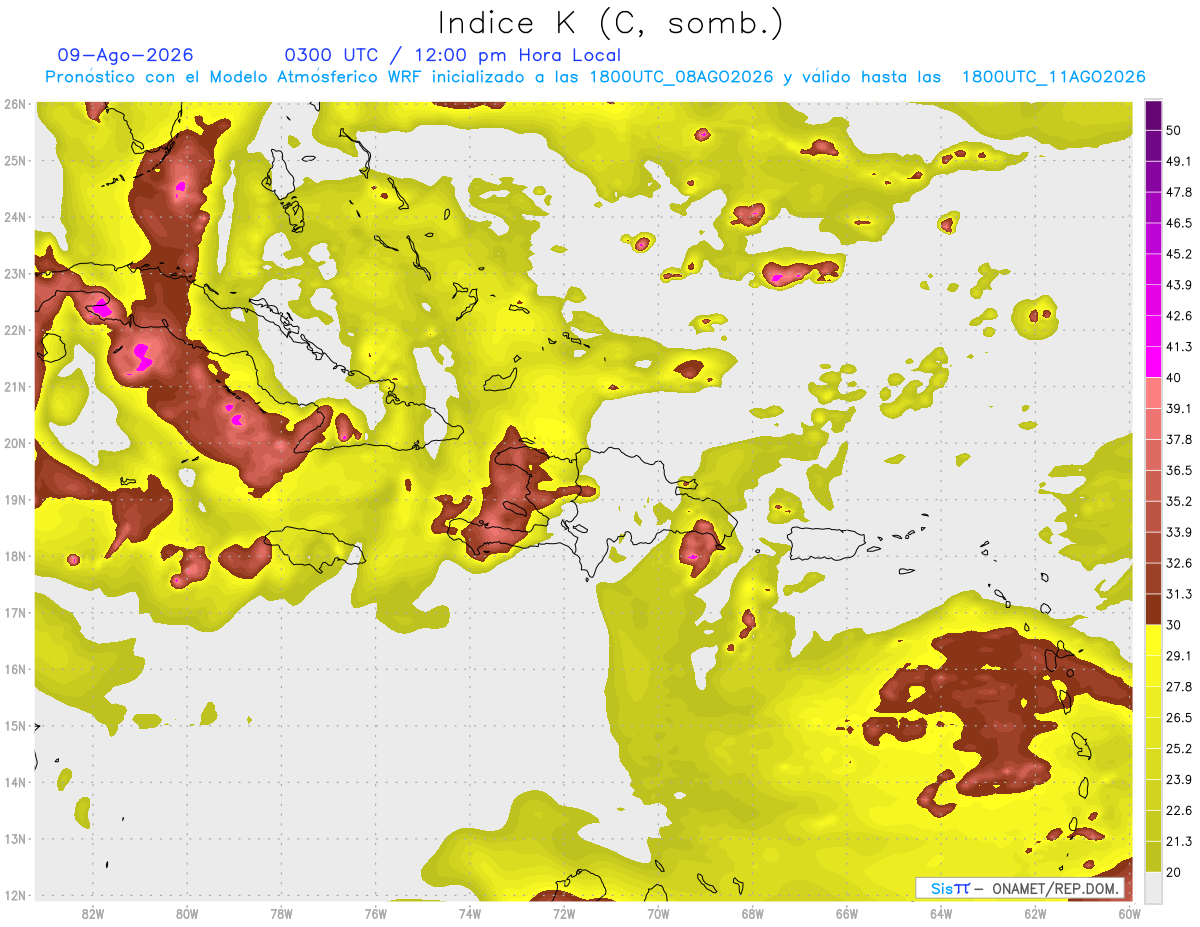Click the colorbar value 46.5

click(x=1179, y=224)
